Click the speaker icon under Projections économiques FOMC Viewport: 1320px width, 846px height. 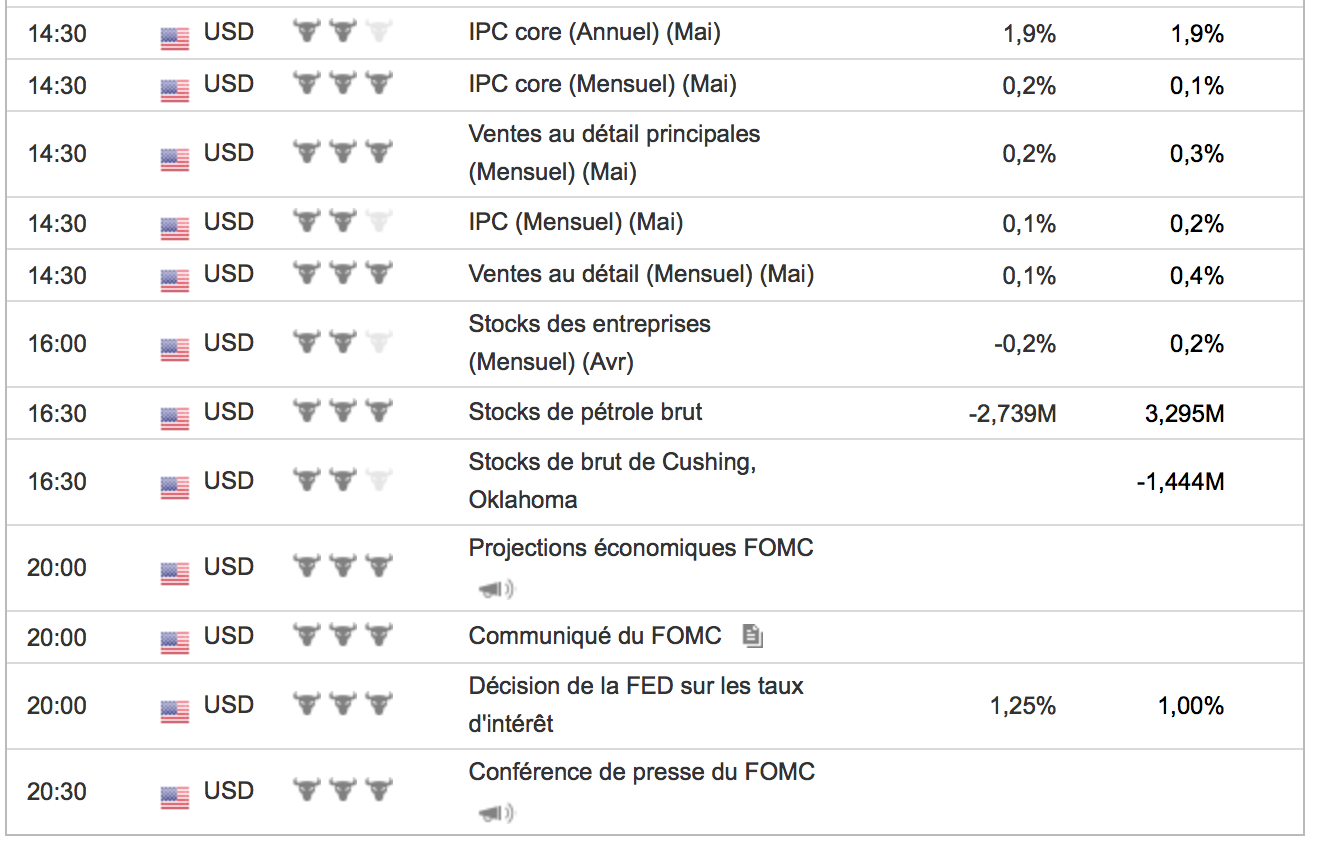(x=496, y=590)
